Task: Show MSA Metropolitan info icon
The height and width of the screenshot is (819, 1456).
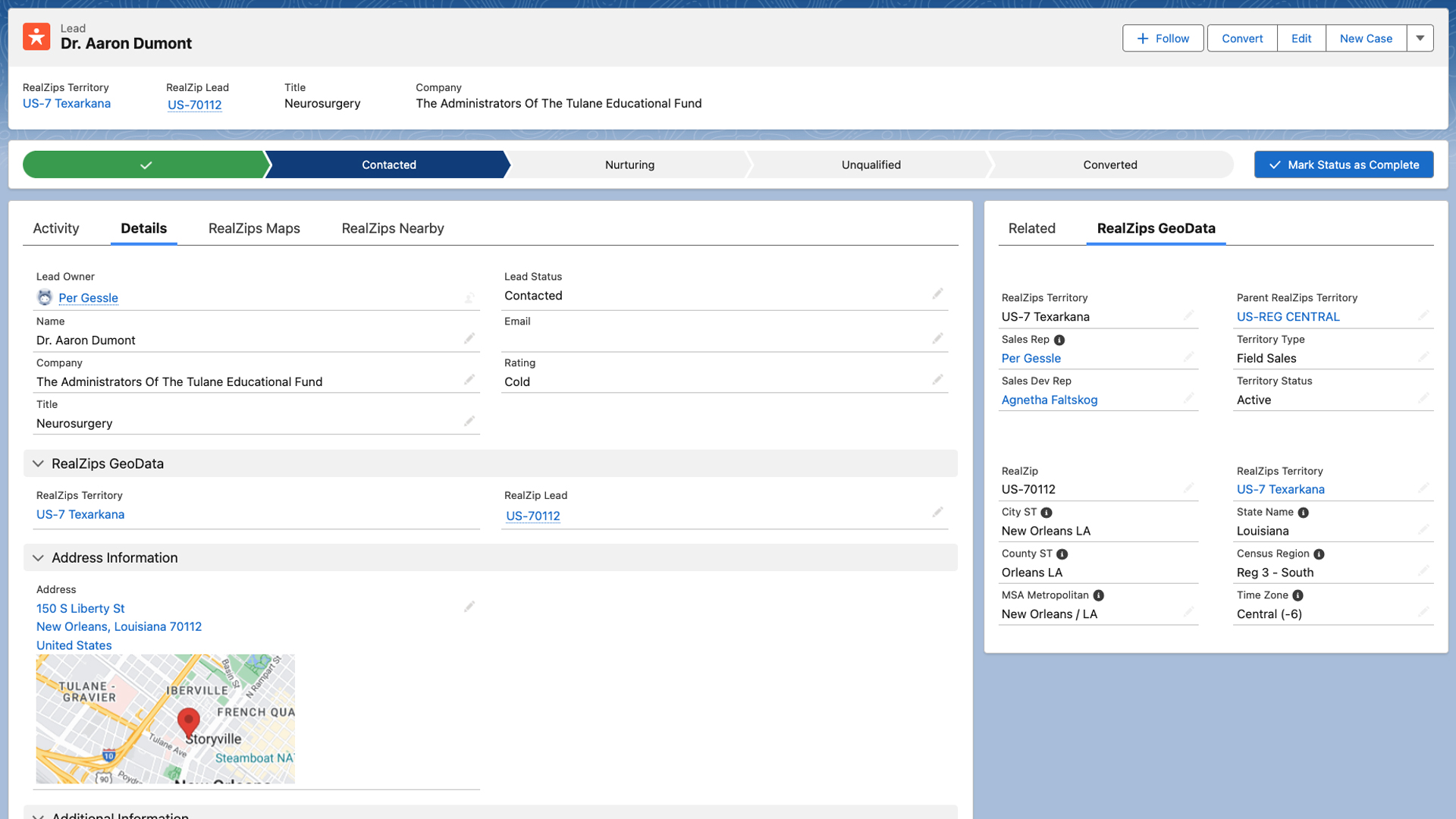Action: (x=1099, y=595)
